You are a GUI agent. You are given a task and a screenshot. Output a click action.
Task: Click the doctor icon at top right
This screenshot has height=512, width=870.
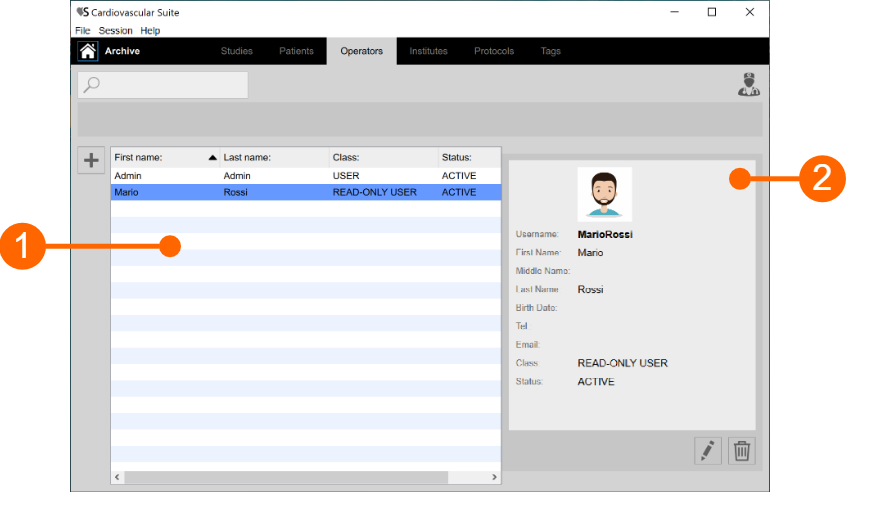coord(748,85)
